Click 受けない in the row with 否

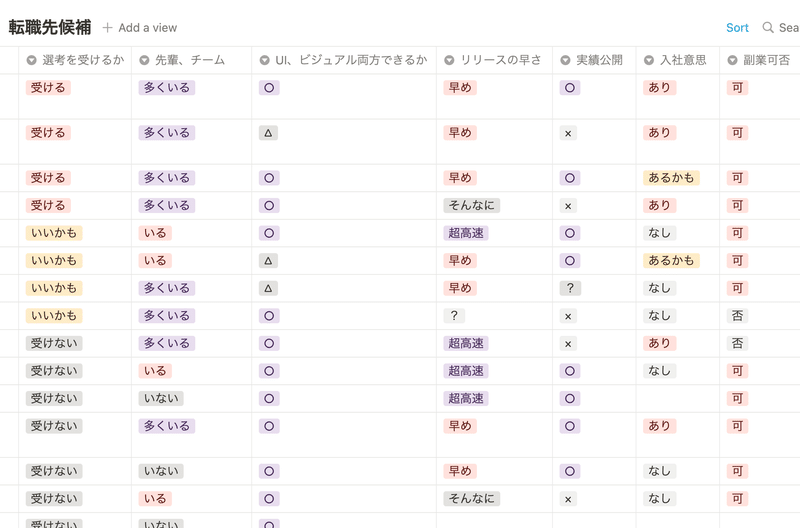tap(54, 343)
